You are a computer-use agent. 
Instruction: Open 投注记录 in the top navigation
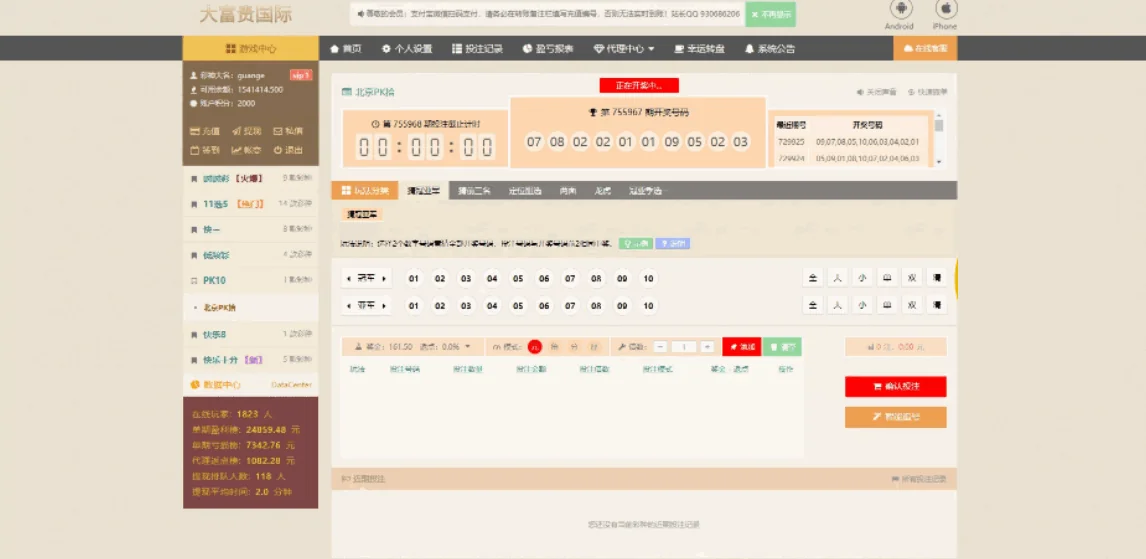[477, 48]
